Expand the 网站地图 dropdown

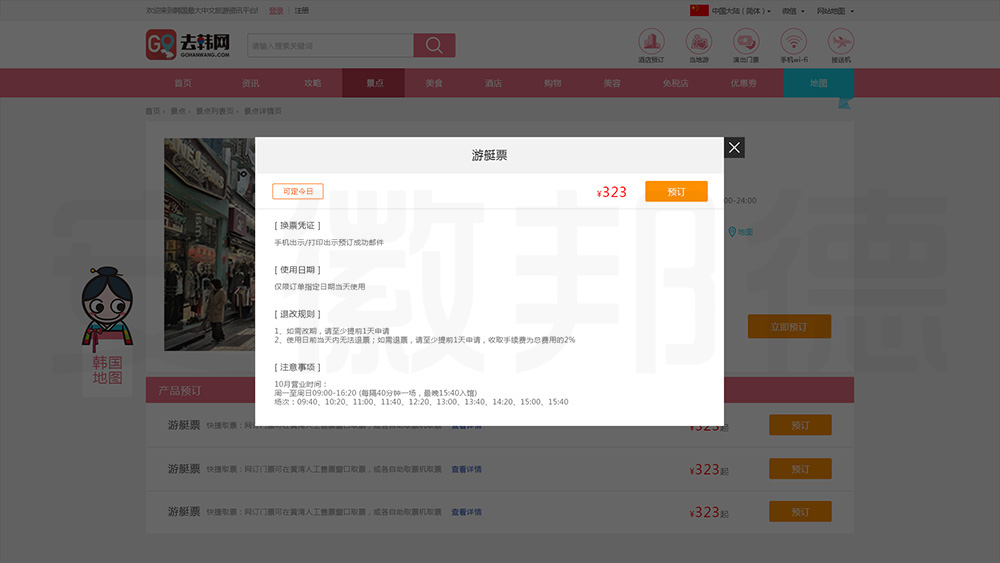835,11
